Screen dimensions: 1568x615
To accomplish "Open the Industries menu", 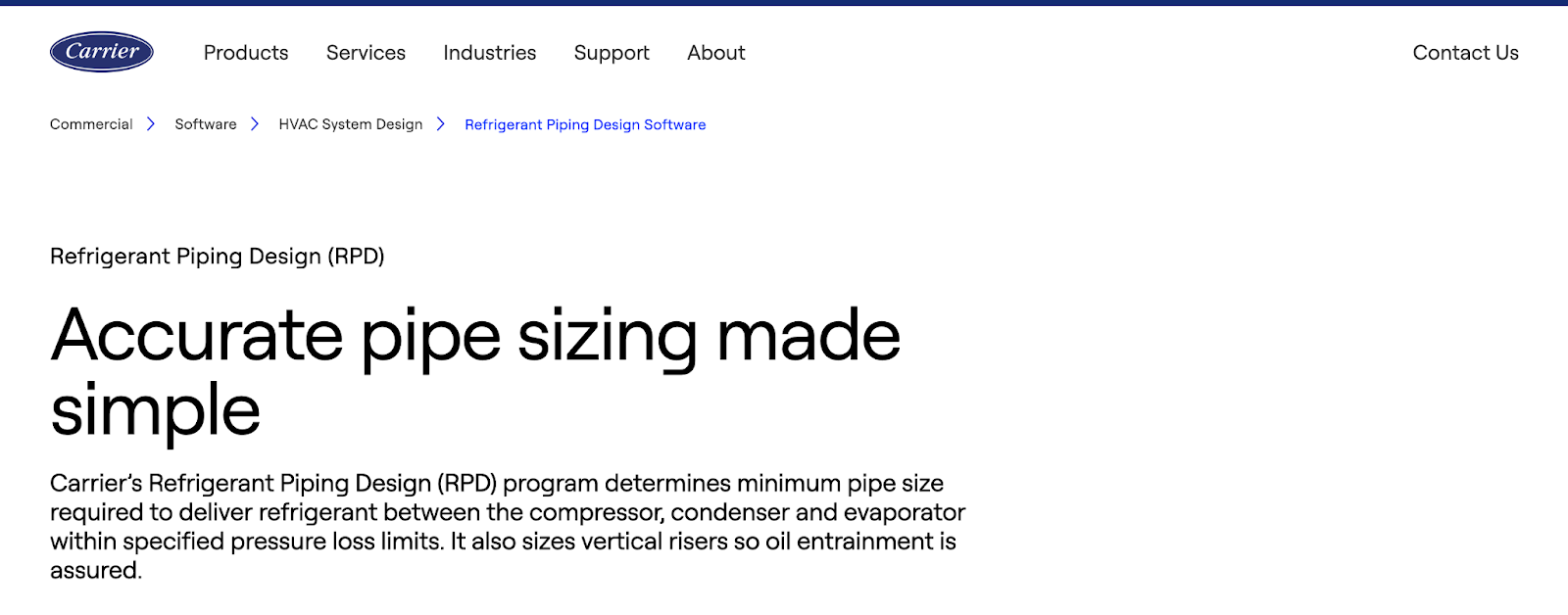I will coord(490,53).
